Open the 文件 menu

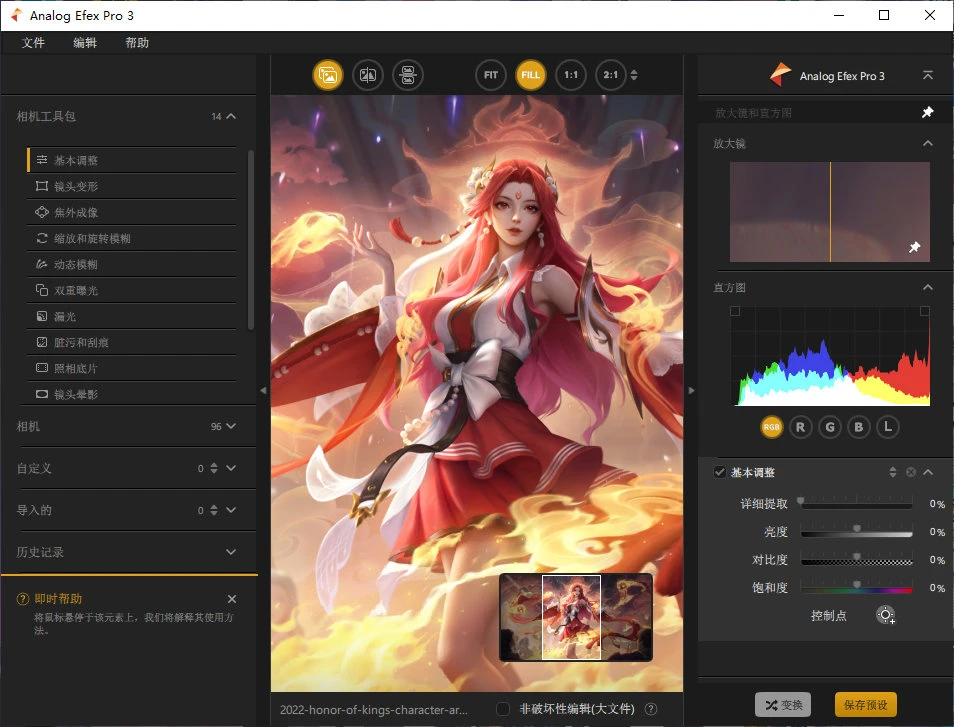tap(34, 43)
